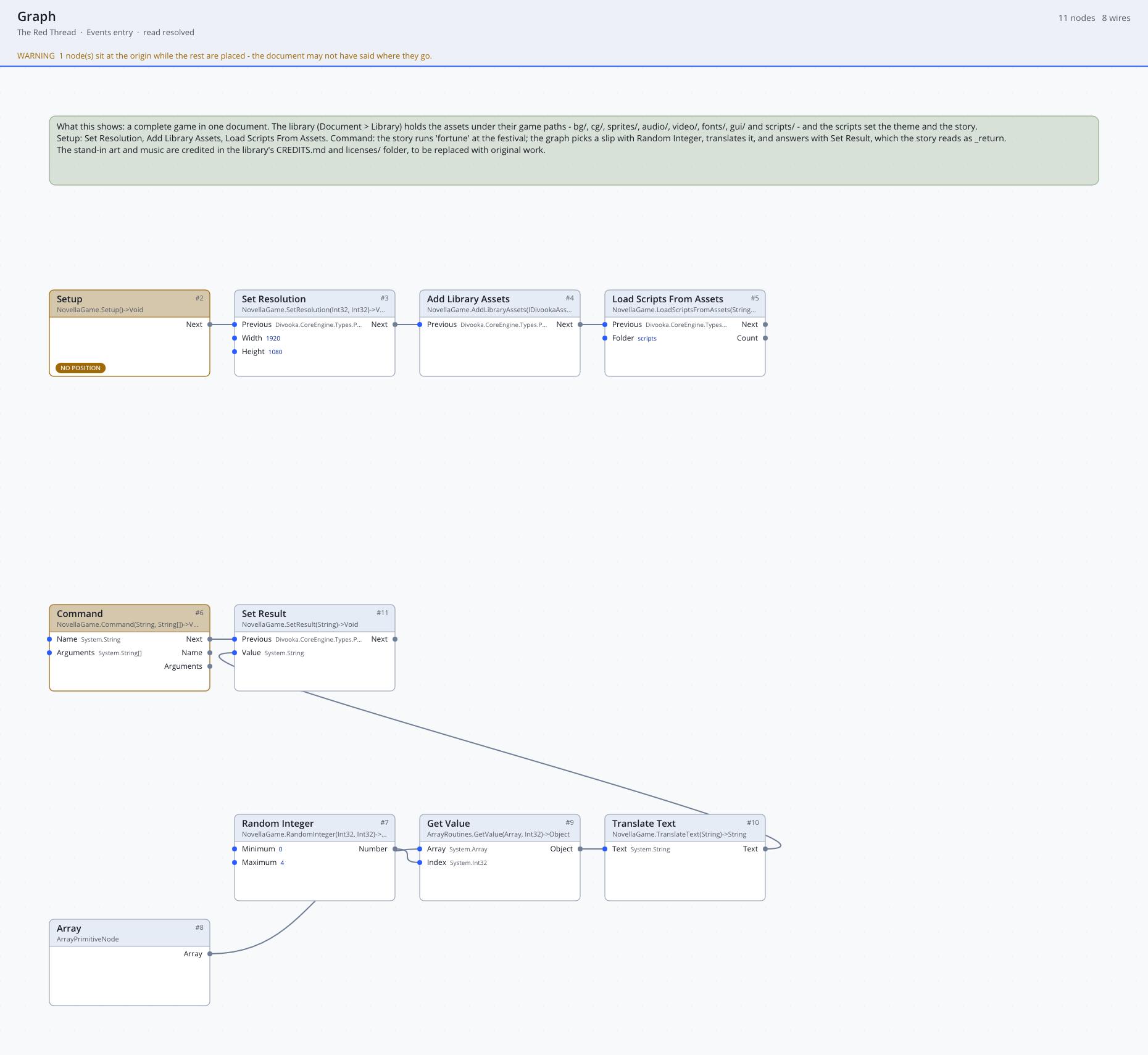Select the Set Resolution node title
This screenshot has width=1148, height=1055.
[273, 299]
